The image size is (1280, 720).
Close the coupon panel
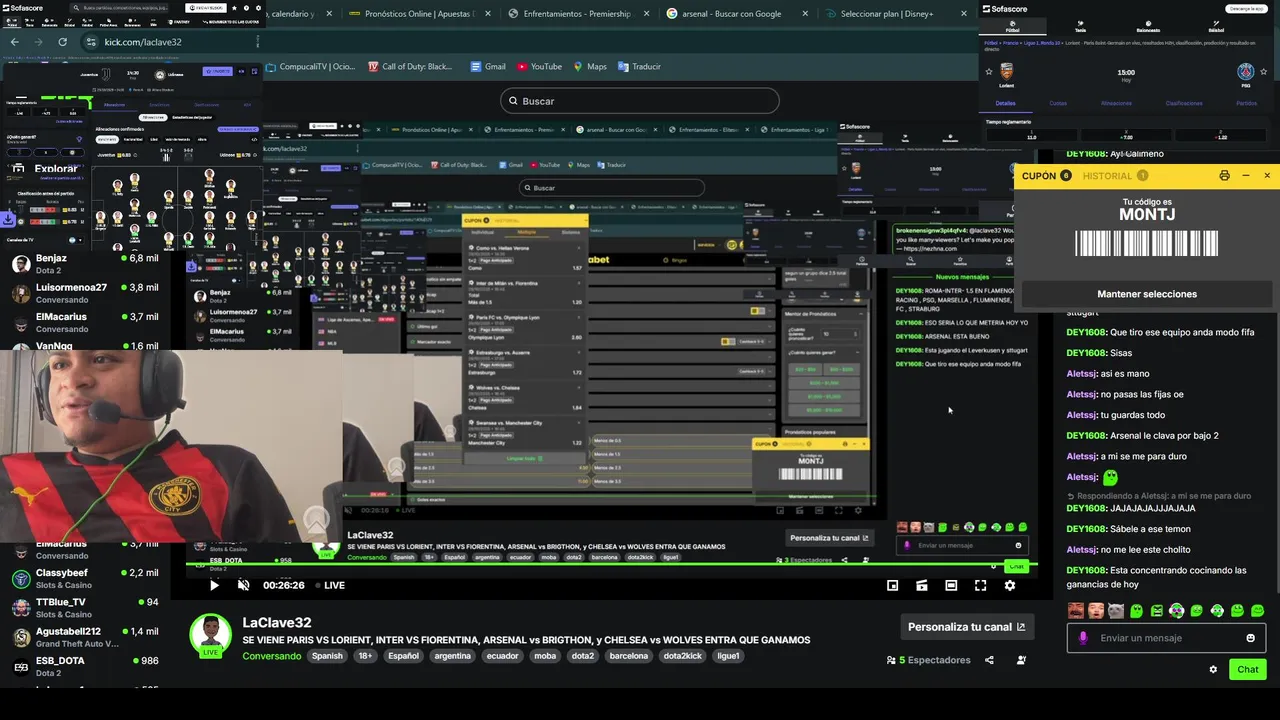tap(1267, 175)
